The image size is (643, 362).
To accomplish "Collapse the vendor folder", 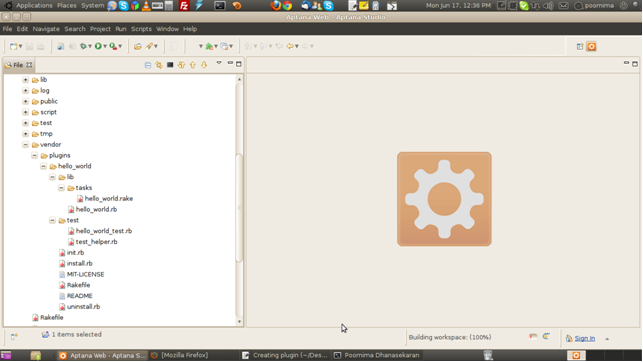I will [x=25, y=144].
